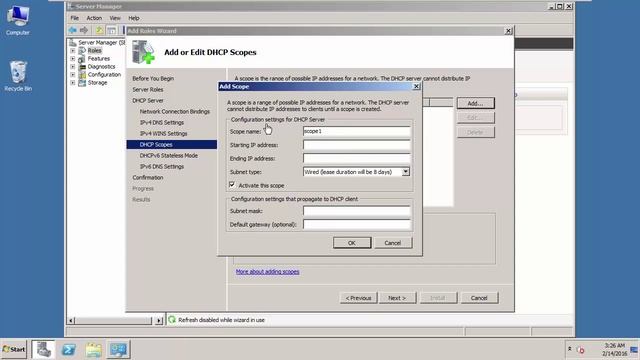
Task: Go to IPv4 DNS Settings step
Action: coord(162,122)
